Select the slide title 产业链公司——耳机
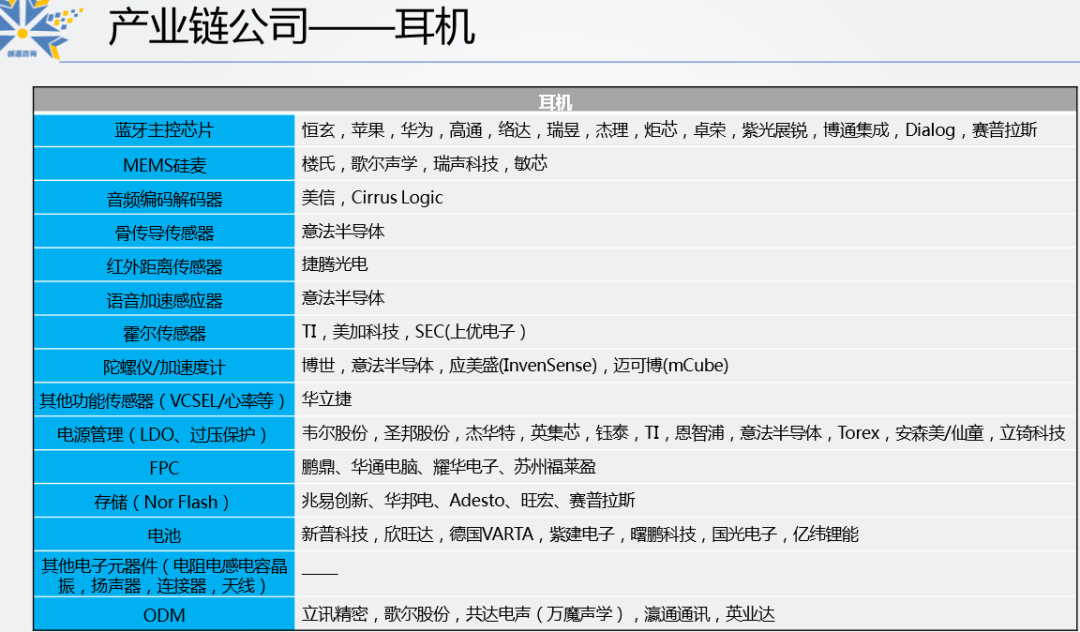1080x632 pixels. pos(291,29)
